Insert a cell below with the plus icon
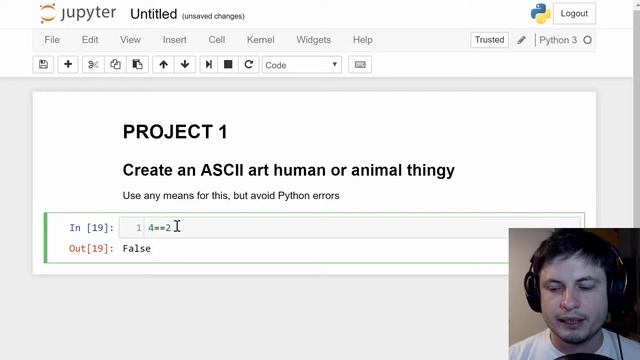640x360 pixels. tap(68, 64)
